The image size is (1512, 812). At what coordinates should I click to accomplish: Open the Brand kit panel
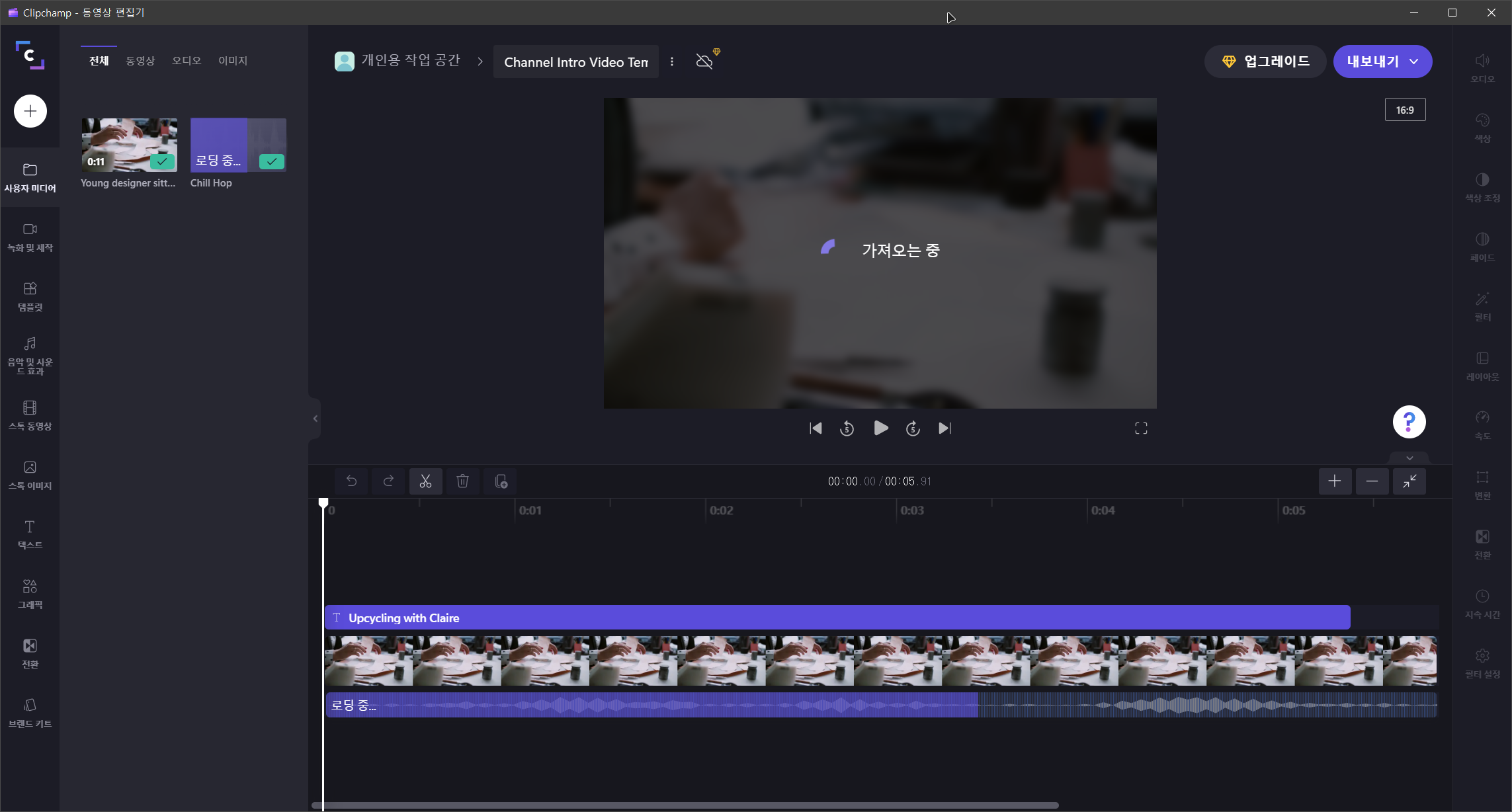30,713
